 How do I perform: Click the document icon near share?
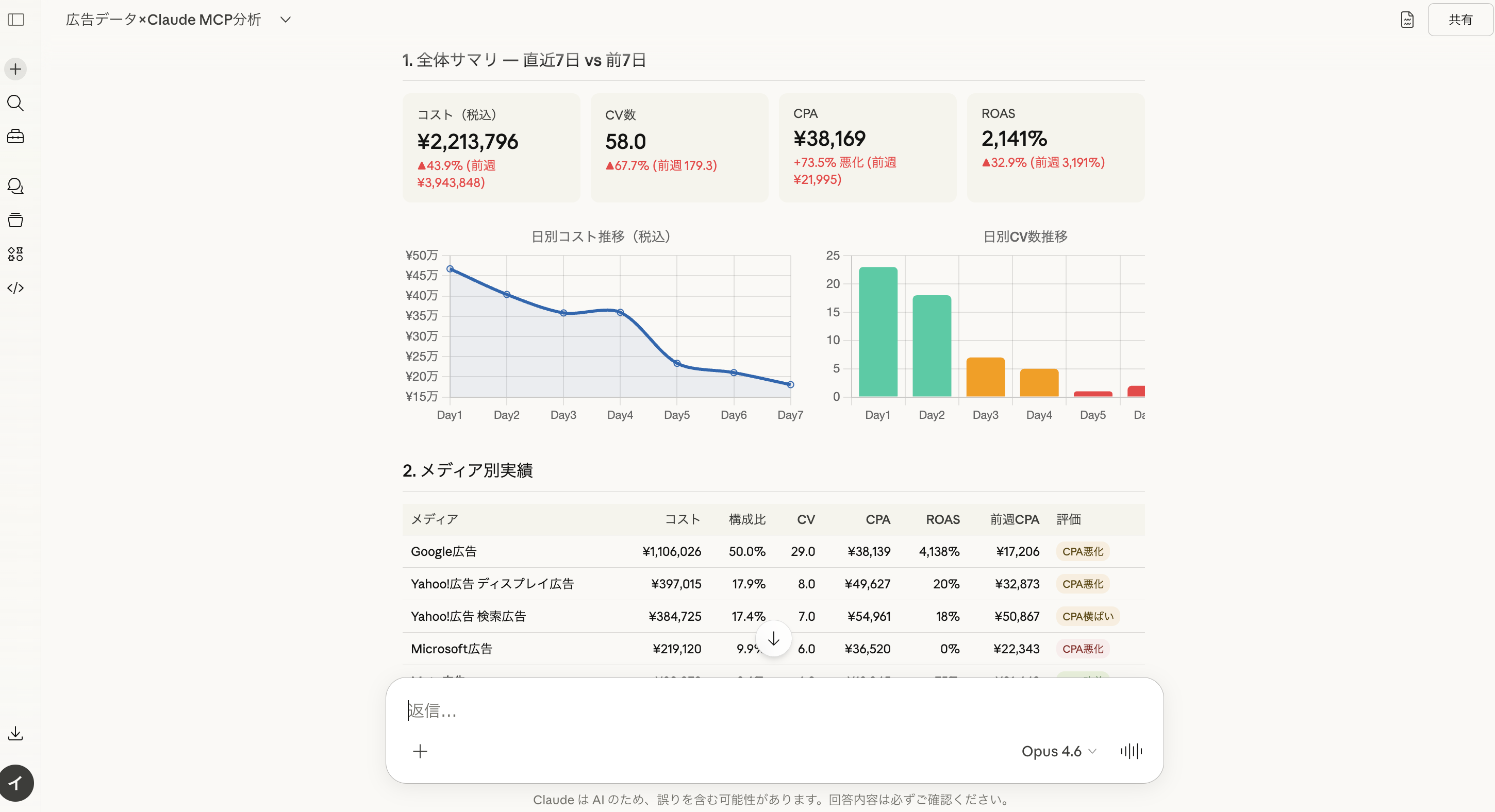(1407, 20)
